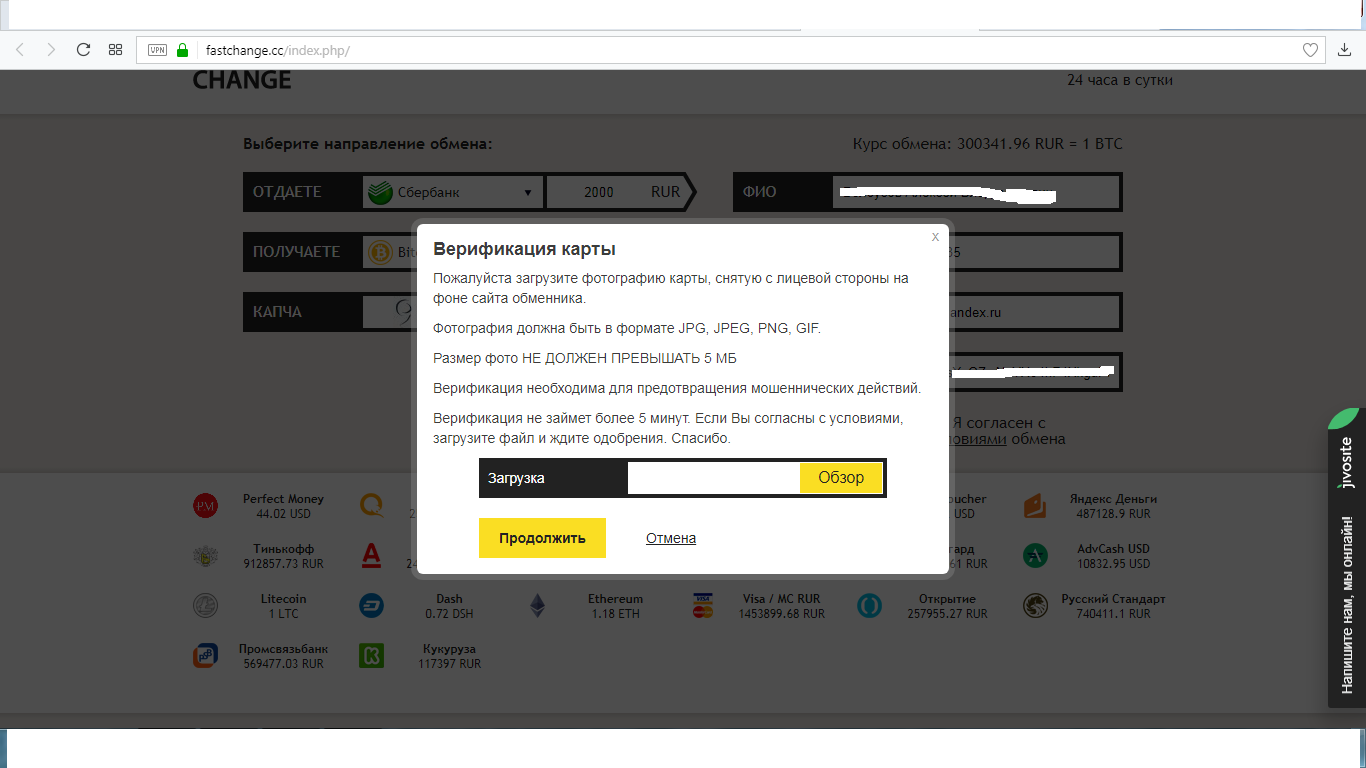Choose the AdvCash USD icon
This screenshot has width=1366, height=768.
(x=1035, y=555)
